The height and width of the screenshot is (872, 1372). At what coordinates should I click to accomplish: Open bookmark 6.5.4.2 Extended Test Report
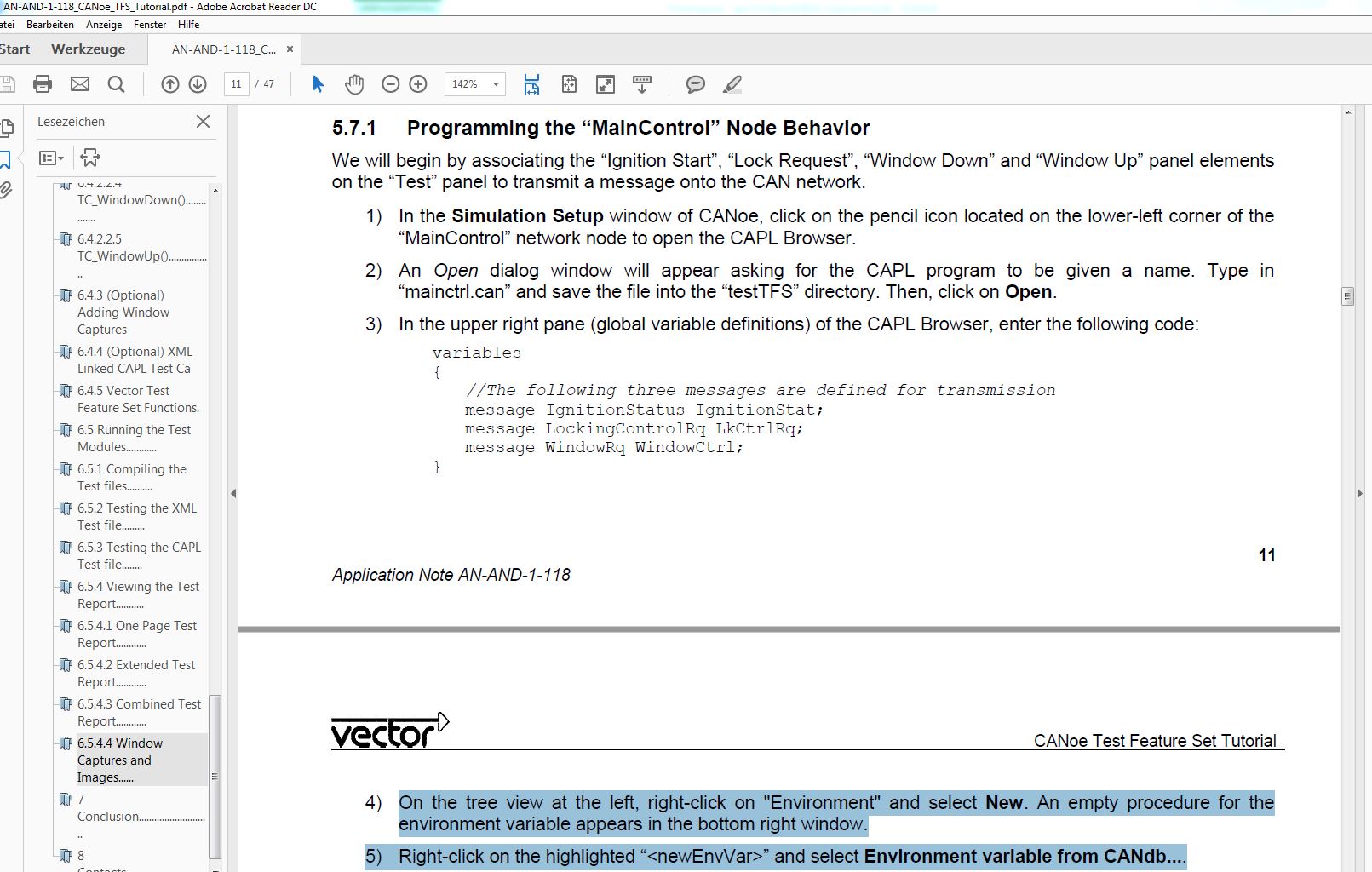(x=136, y=674)
